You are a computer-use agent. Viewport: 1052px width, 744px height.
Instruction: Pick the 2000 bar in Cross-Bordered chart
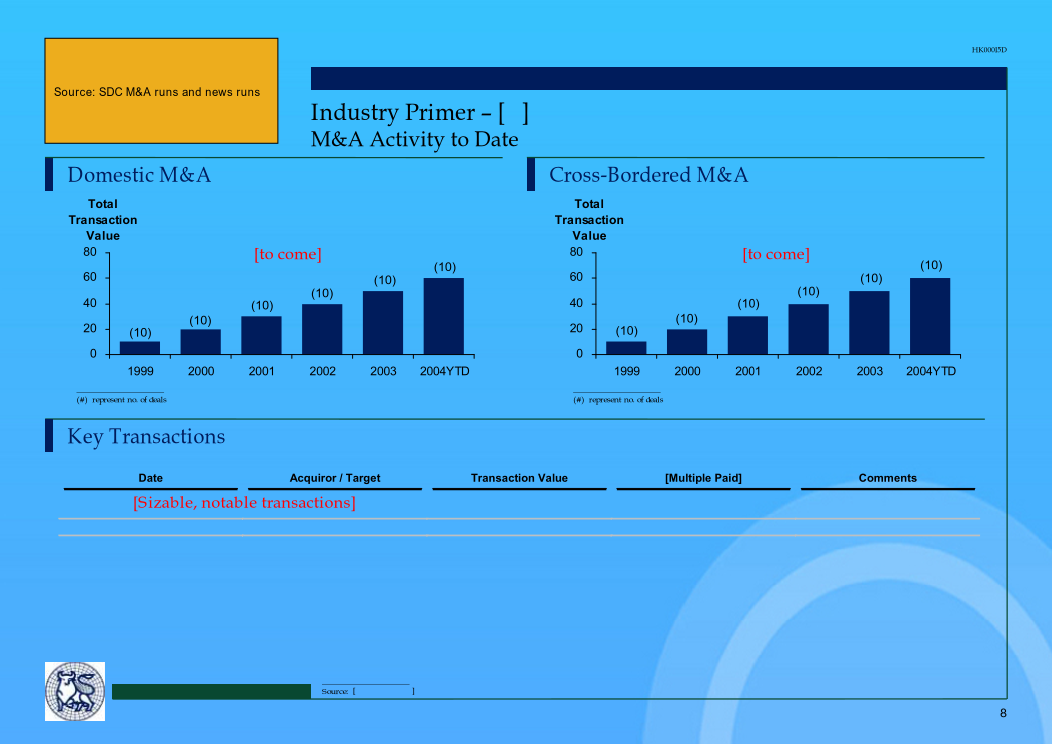click(687, 341)
